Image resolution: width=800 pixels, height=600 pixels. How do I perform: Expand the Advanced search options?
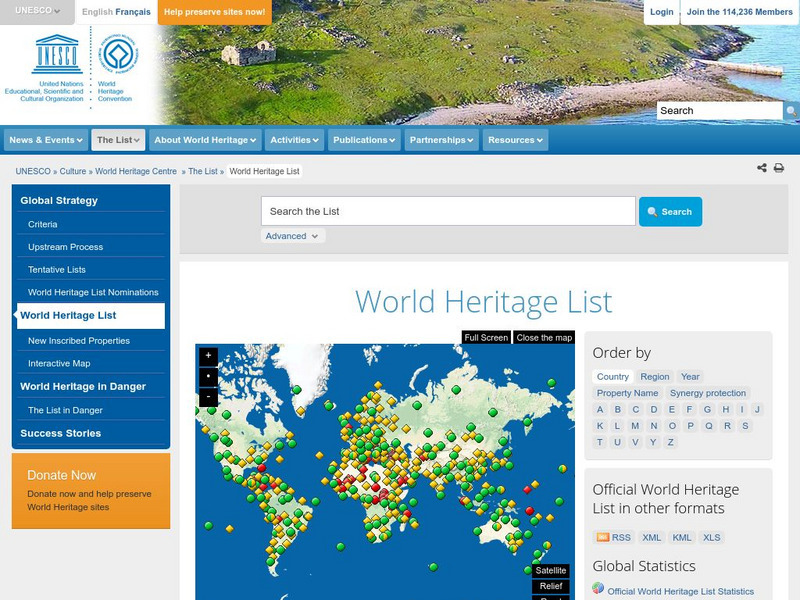pos(293,236)
